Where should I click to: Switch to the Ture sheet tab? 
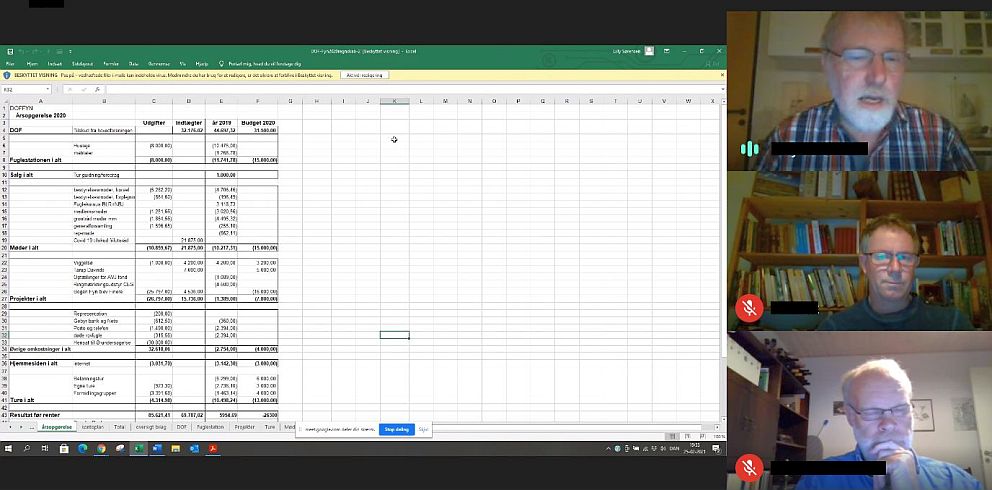tap(270, 427)
